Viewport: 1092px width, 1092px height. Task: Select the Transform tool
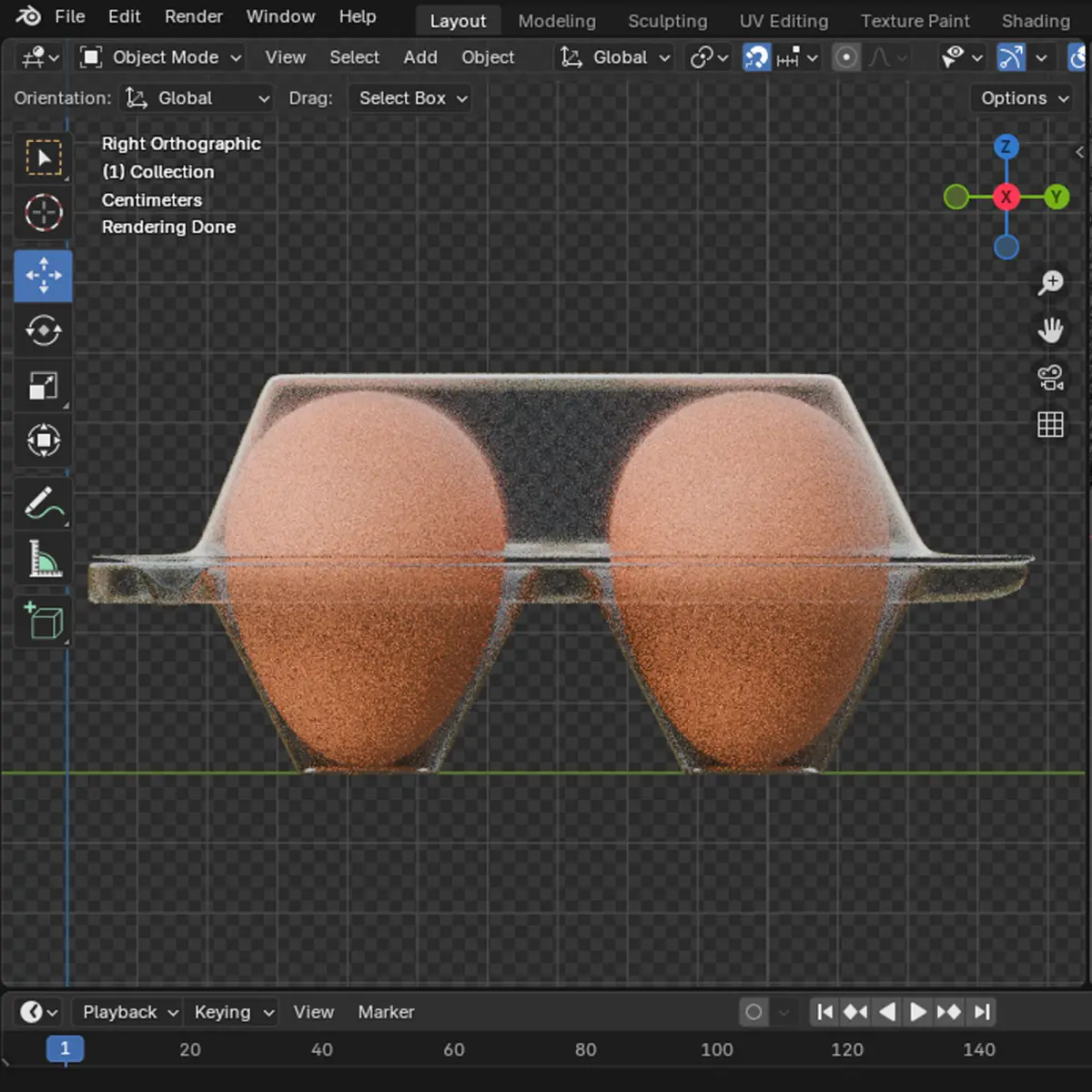pos(43,440)
